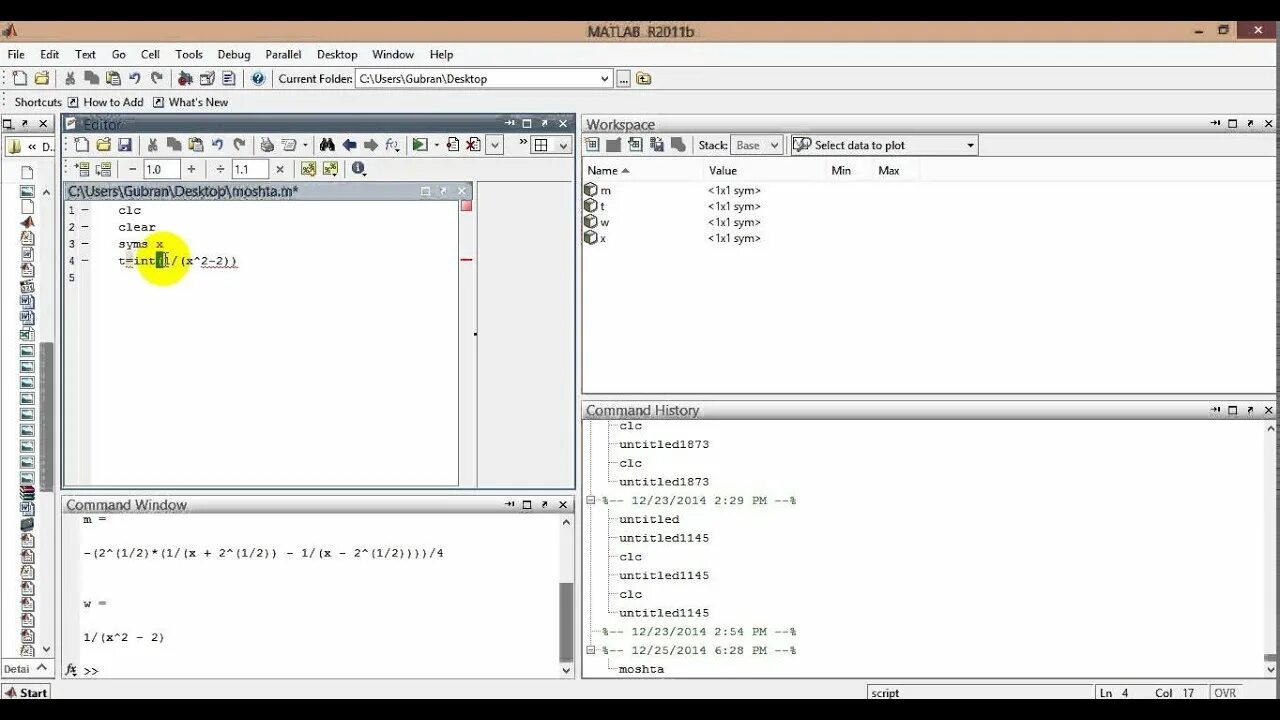Expand the Current Folder path dropdown
This screenshot has width=1280, height=720.
click(x=604, y=78)
